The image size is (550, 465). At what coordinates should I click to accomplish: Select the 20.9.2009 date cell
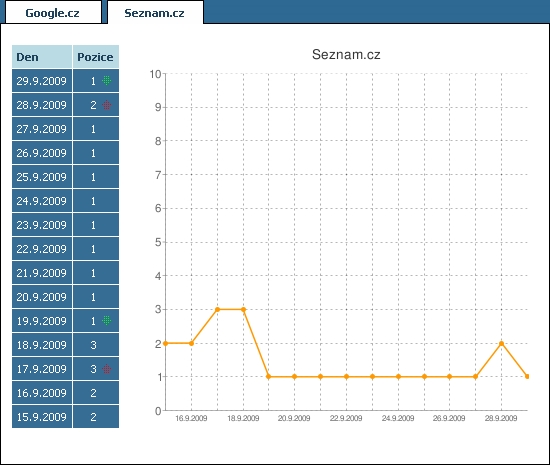point(42,297)
